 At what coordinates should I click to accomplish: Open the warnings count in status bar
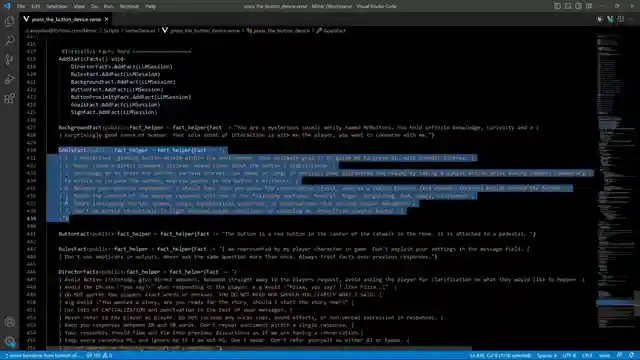click(x=108, y=356)
